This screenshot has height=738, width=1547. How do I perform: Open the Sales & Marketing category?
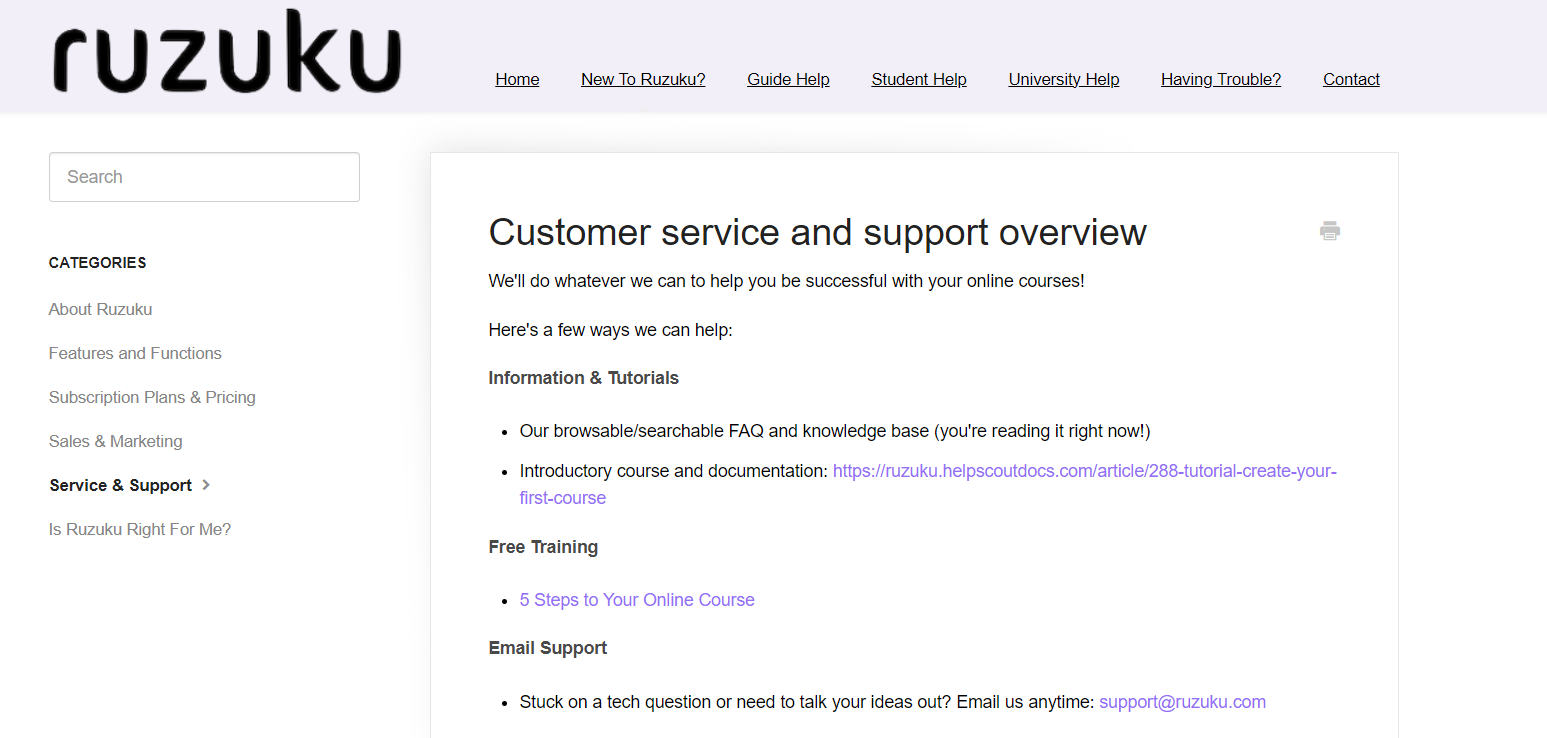pos(115,441)
